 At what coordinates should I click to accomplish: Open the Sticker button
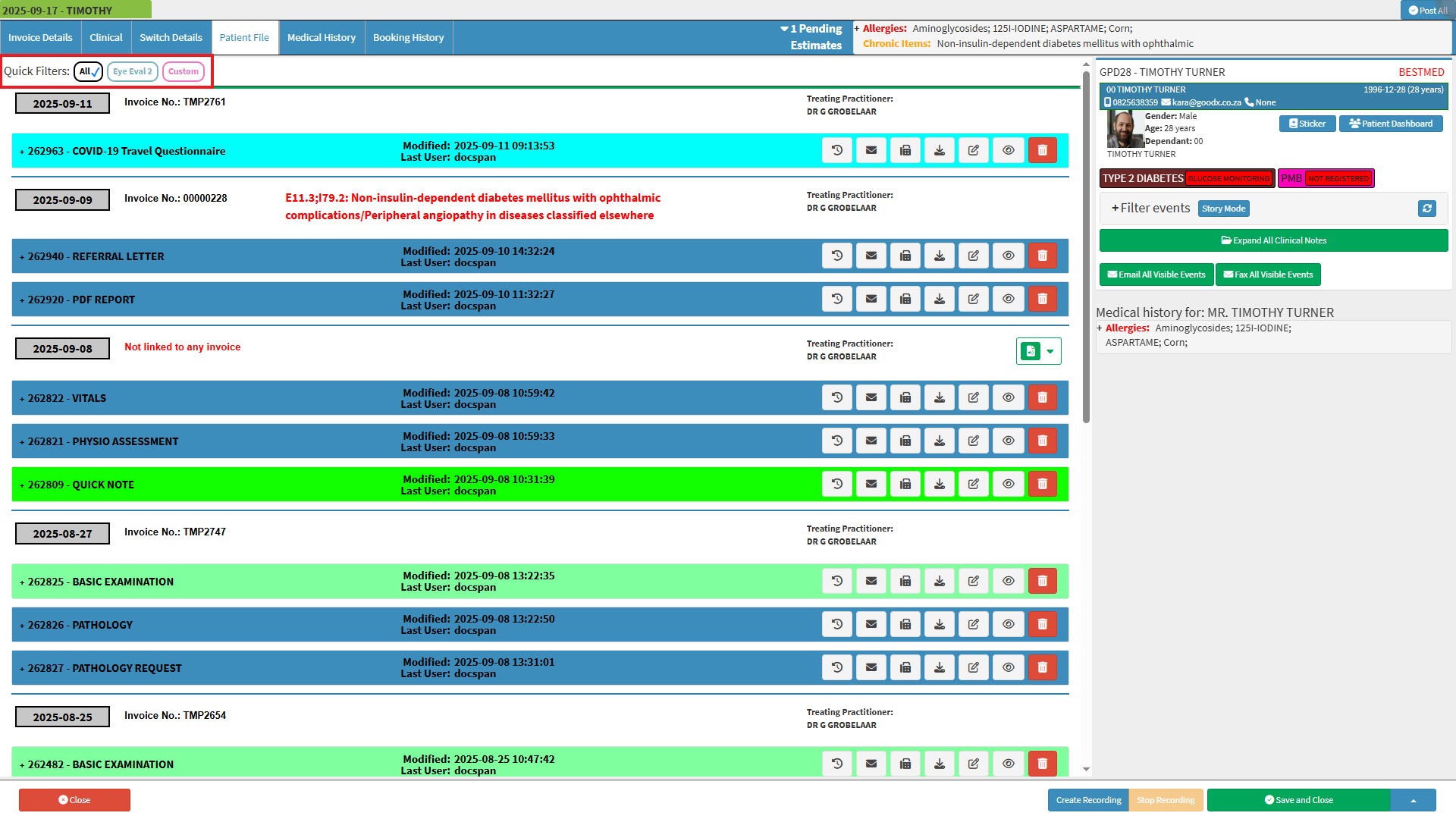click(1307, 124)
